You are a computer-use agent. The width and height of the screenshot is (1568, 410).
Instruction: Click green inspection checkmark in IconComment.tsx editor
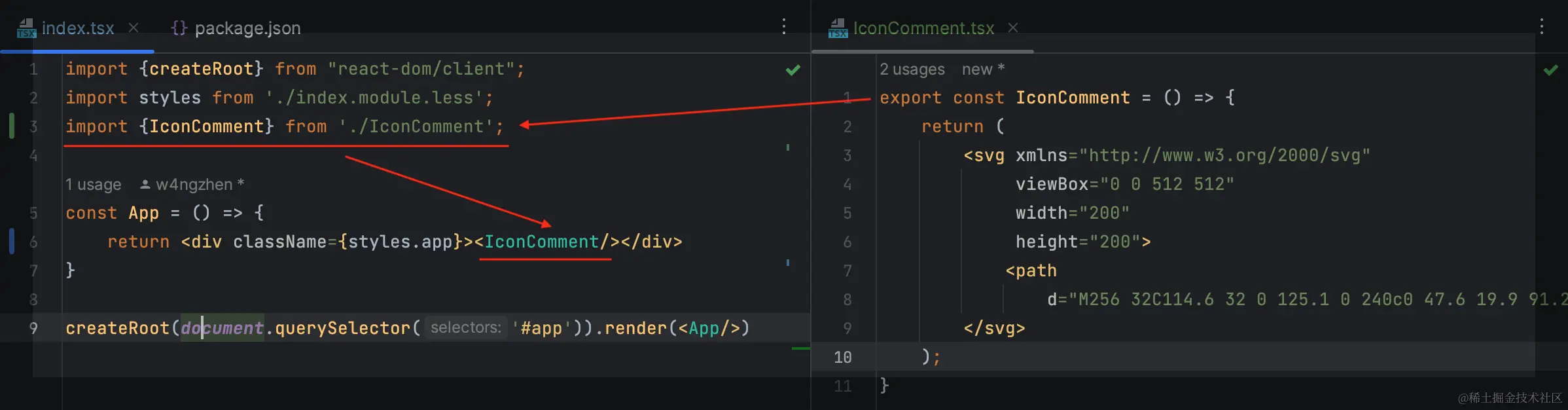1550,69
